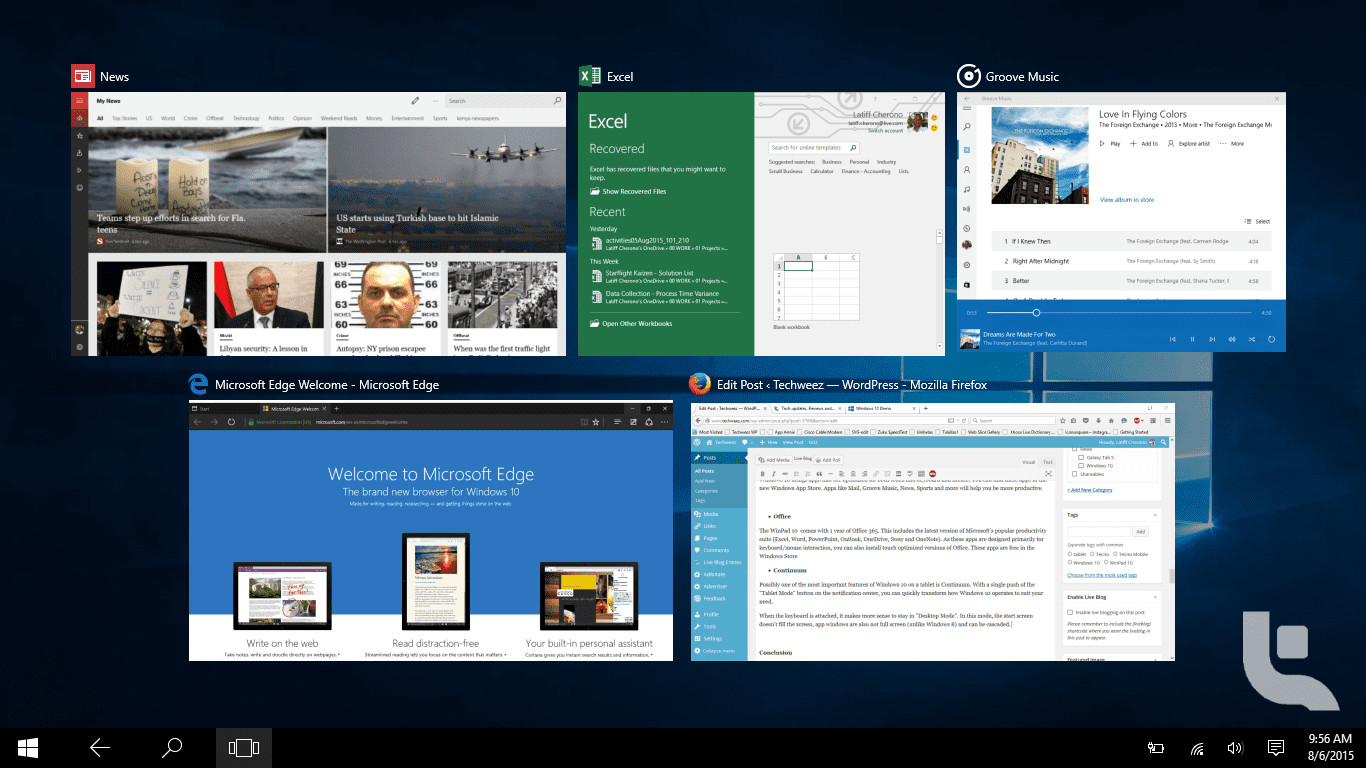The width and height of the screenshot is (1366, 768).
Task: Click Show Recovered Files in Excel
Action: (627, 191)
